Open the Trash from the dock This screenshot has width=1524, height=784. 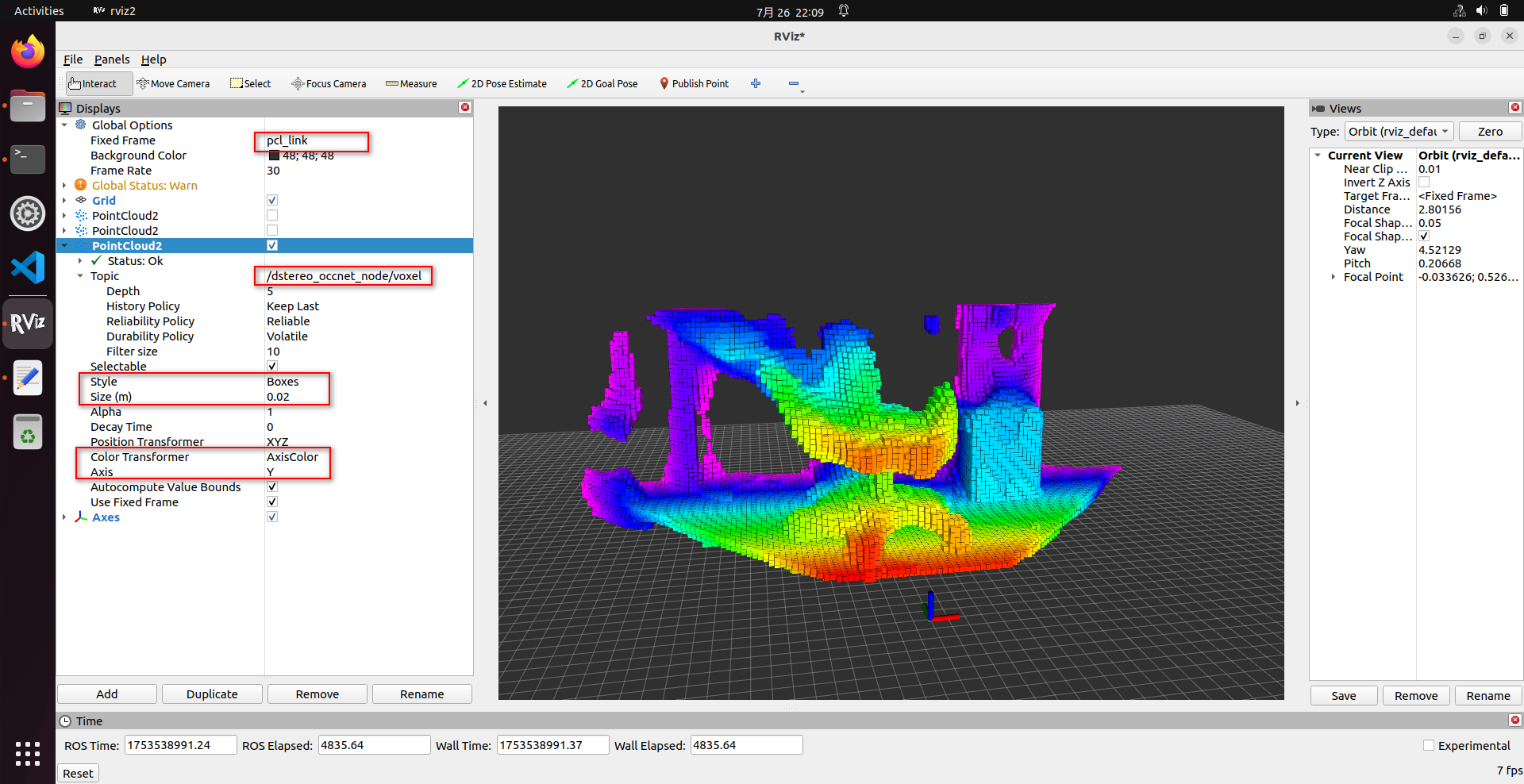click(x=28, y=432)
